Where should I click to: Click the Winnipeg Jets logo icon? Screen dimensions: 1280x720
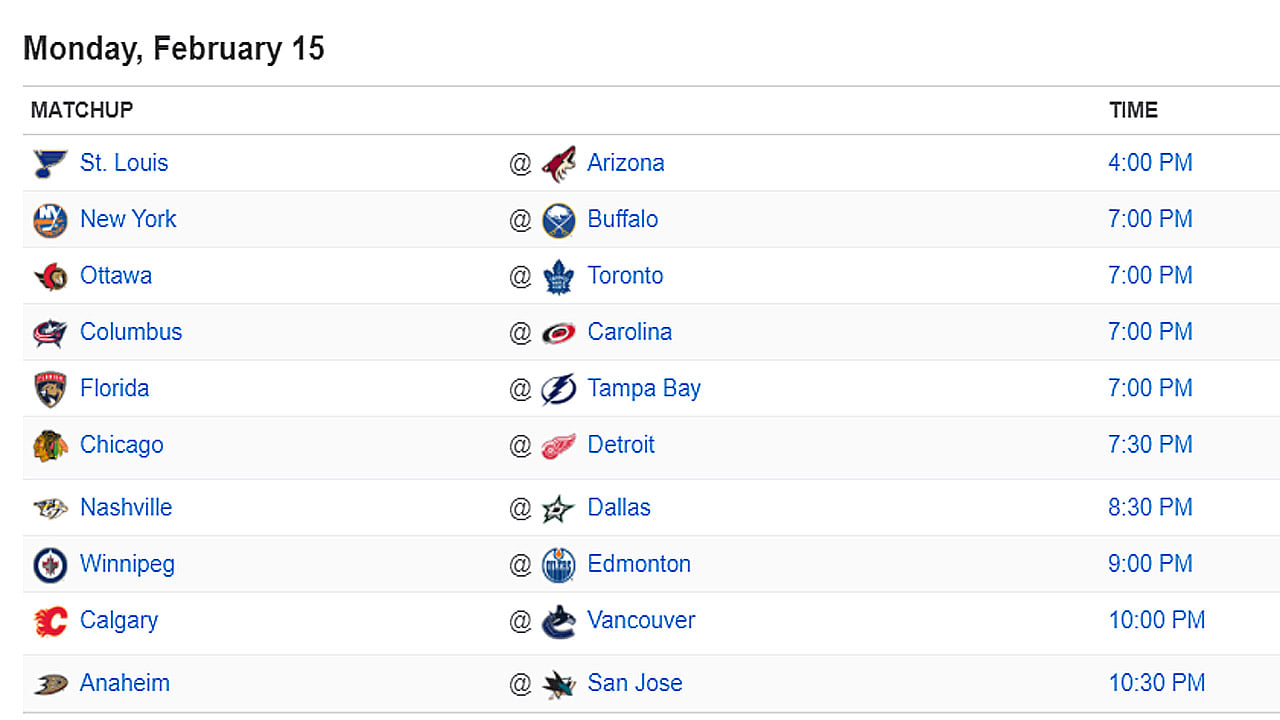[50, 565]
